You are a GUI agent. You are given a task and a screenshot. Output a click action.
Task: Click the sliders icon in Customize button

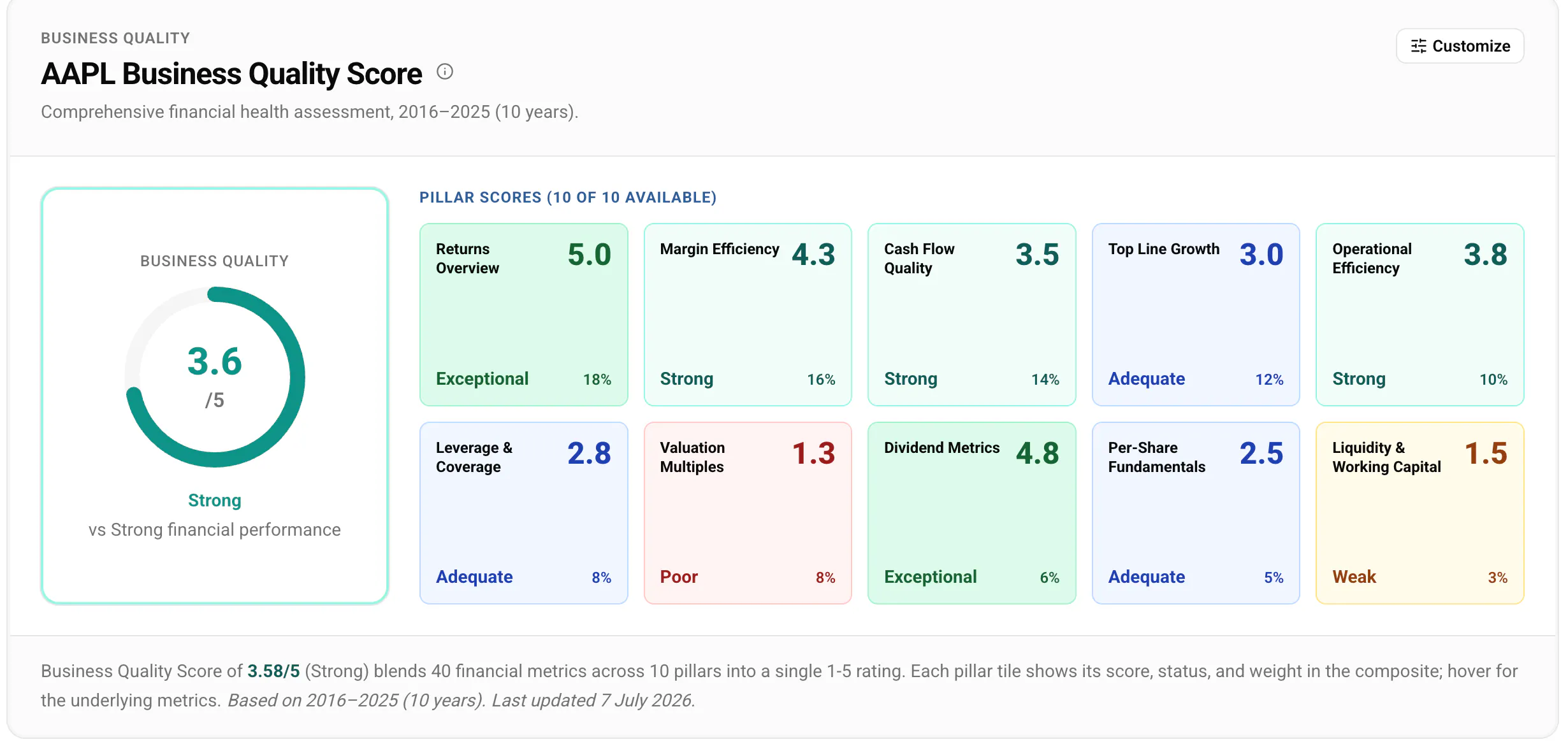click(1418, 46)
